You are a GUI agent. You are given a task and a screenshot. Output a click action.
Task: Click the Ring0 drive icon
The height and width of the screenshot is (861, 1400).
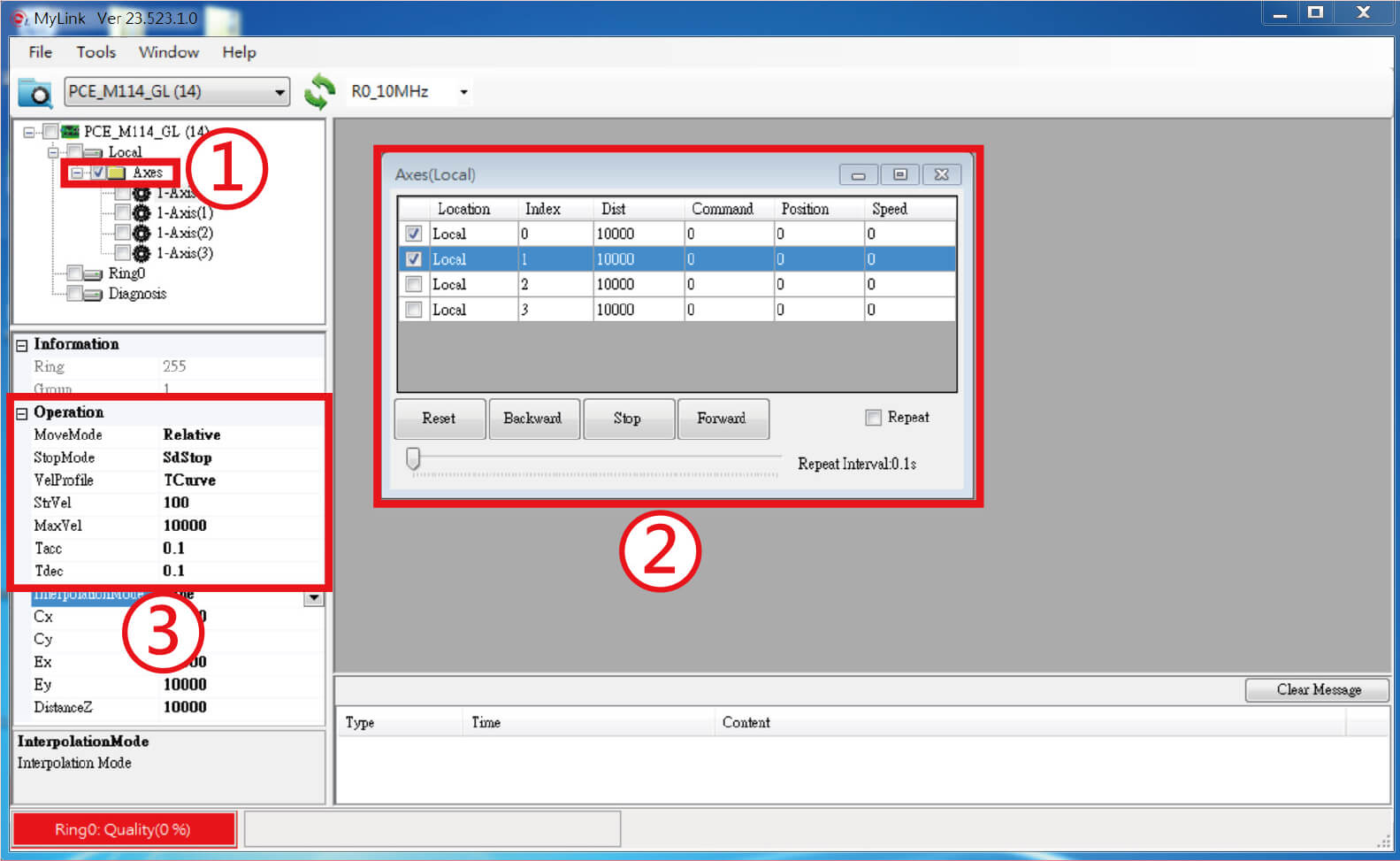(x=93, y=274)
